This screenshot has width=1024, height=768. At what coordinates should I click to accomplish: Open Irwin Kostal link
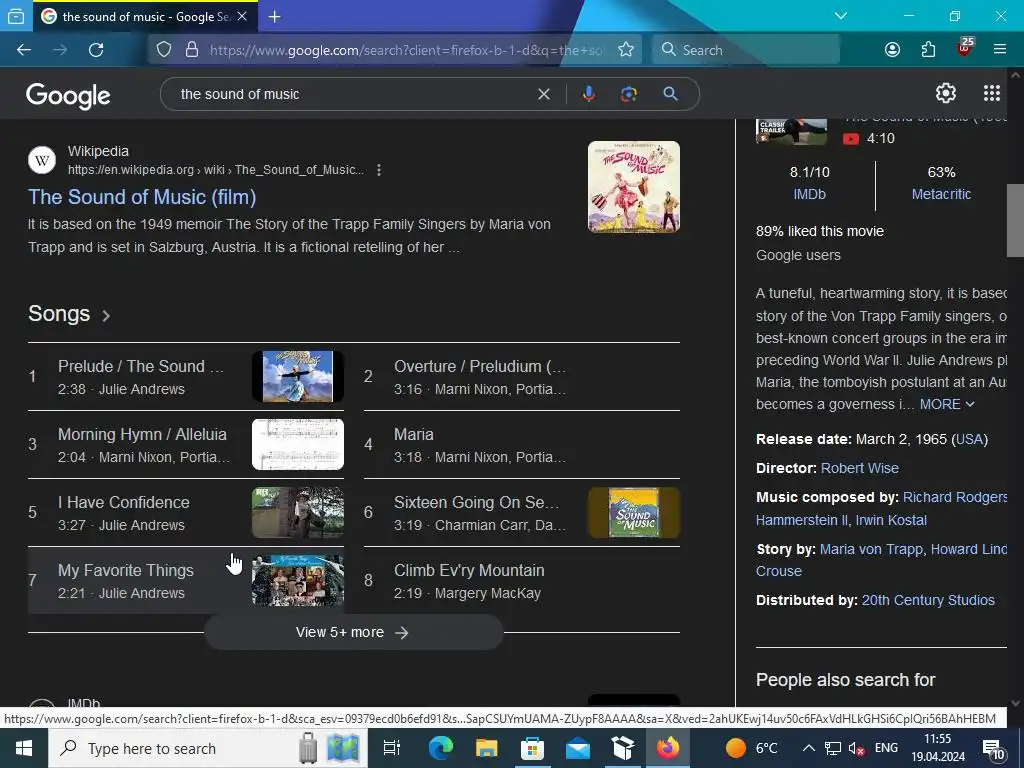pos(891,520)
